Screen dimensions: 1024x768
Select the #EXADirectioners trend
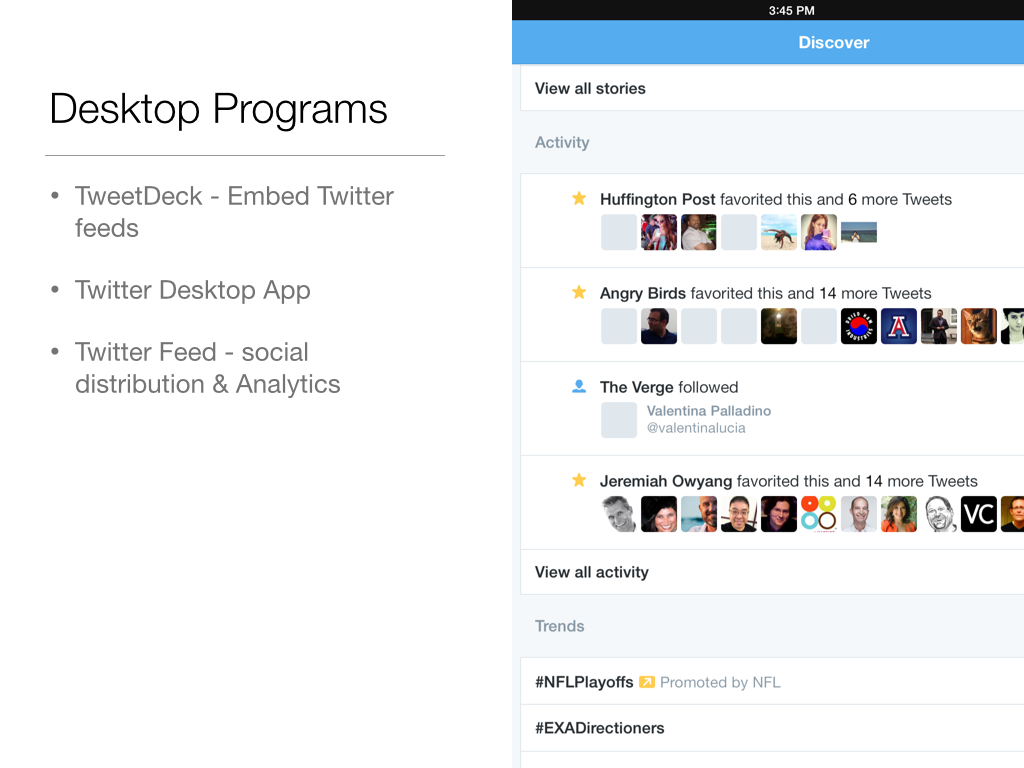click(599, 728)
